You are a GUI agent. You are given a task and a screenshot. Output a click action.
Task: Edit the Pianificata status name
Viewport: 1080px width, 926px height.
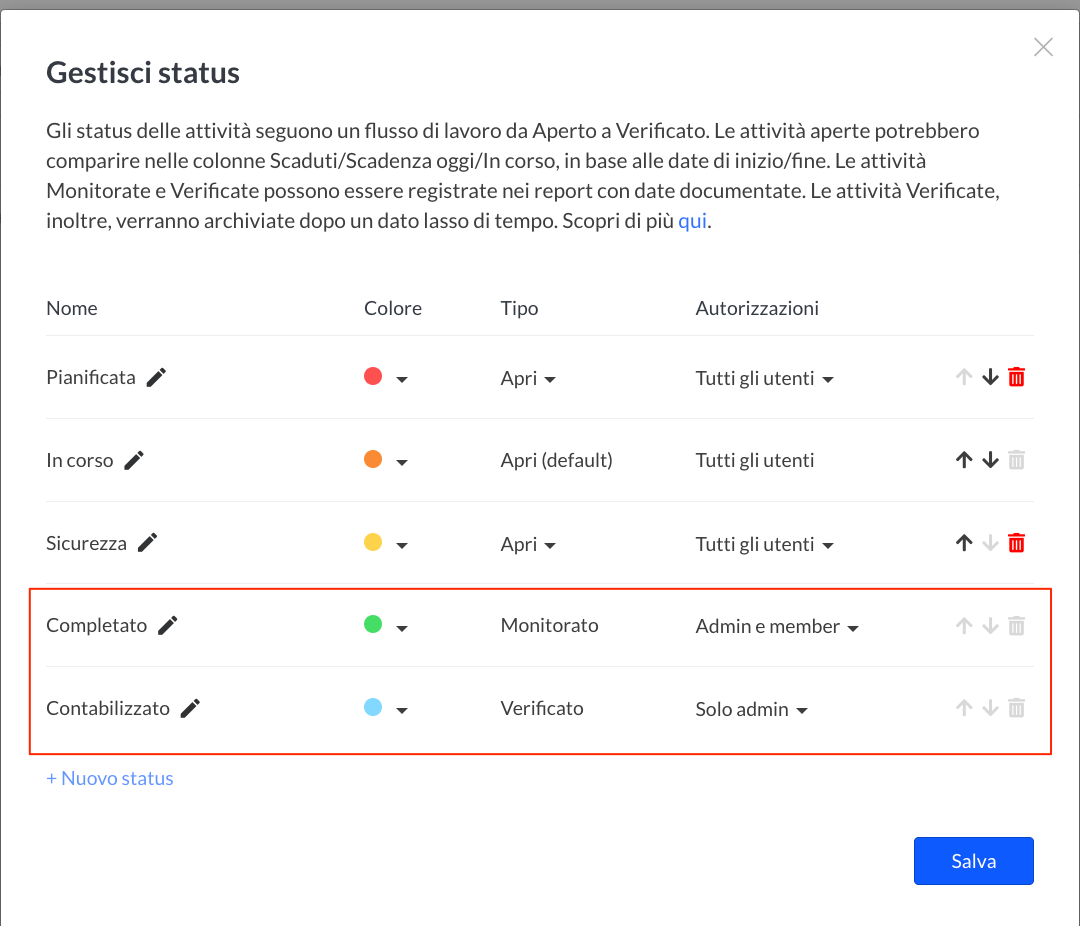tap(156, 378)
